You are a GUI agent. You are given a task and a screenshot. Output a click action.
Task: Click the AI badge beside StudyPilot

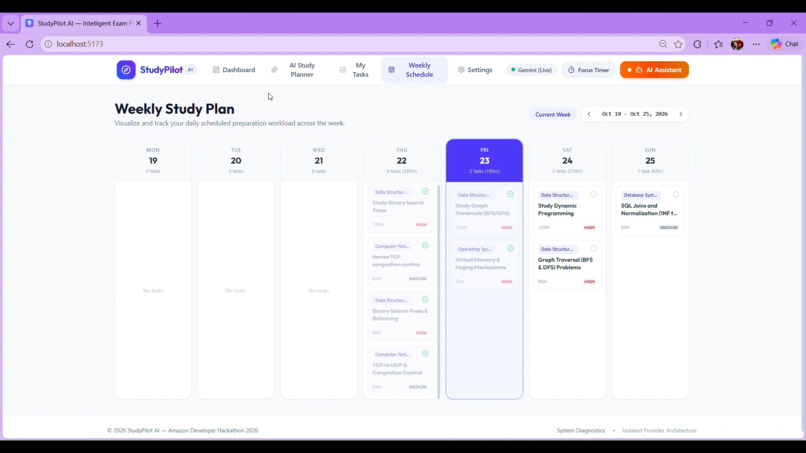point(190,70)
